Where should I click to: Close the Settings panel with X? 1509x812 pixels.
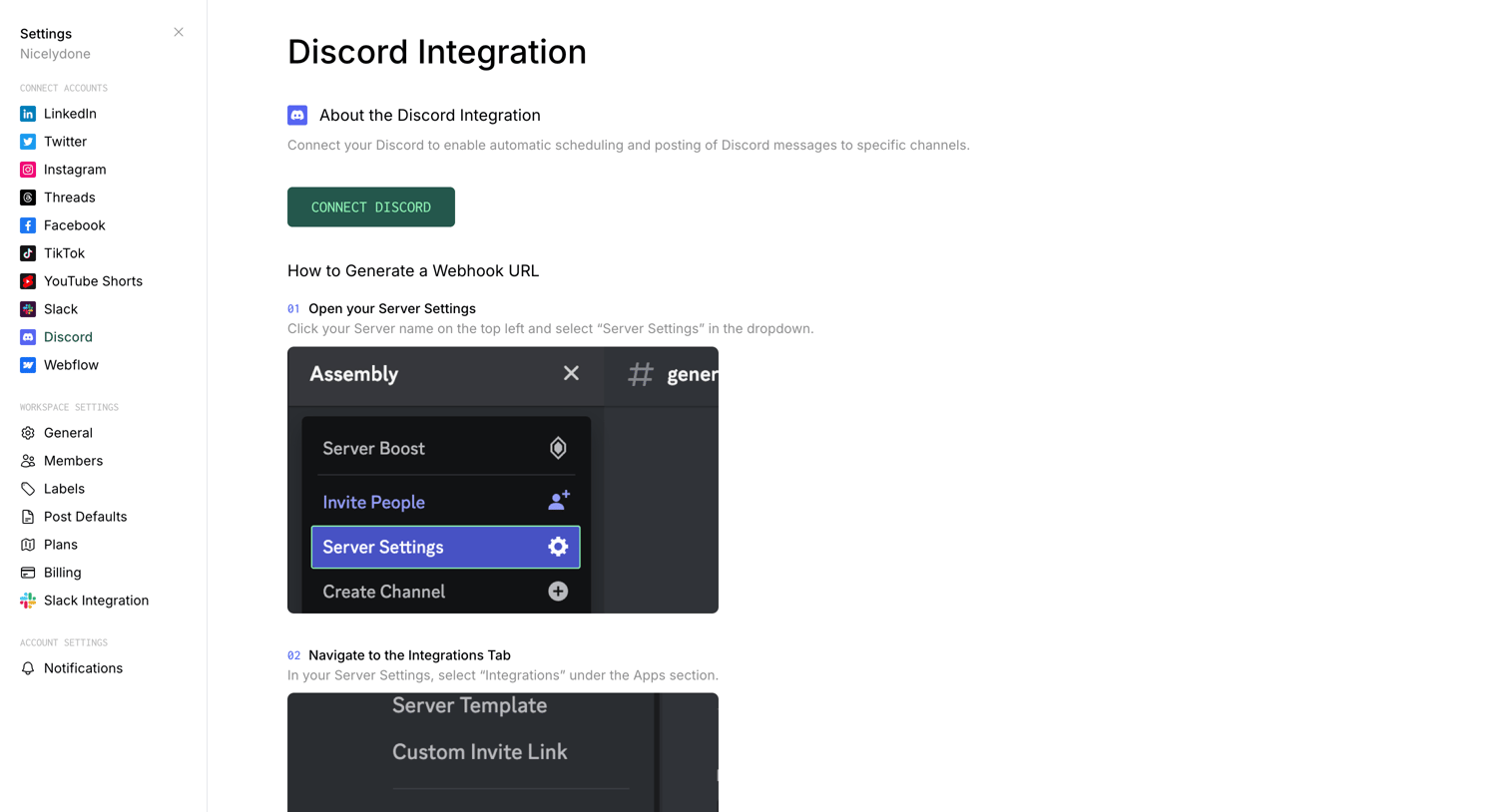[179, 32]
